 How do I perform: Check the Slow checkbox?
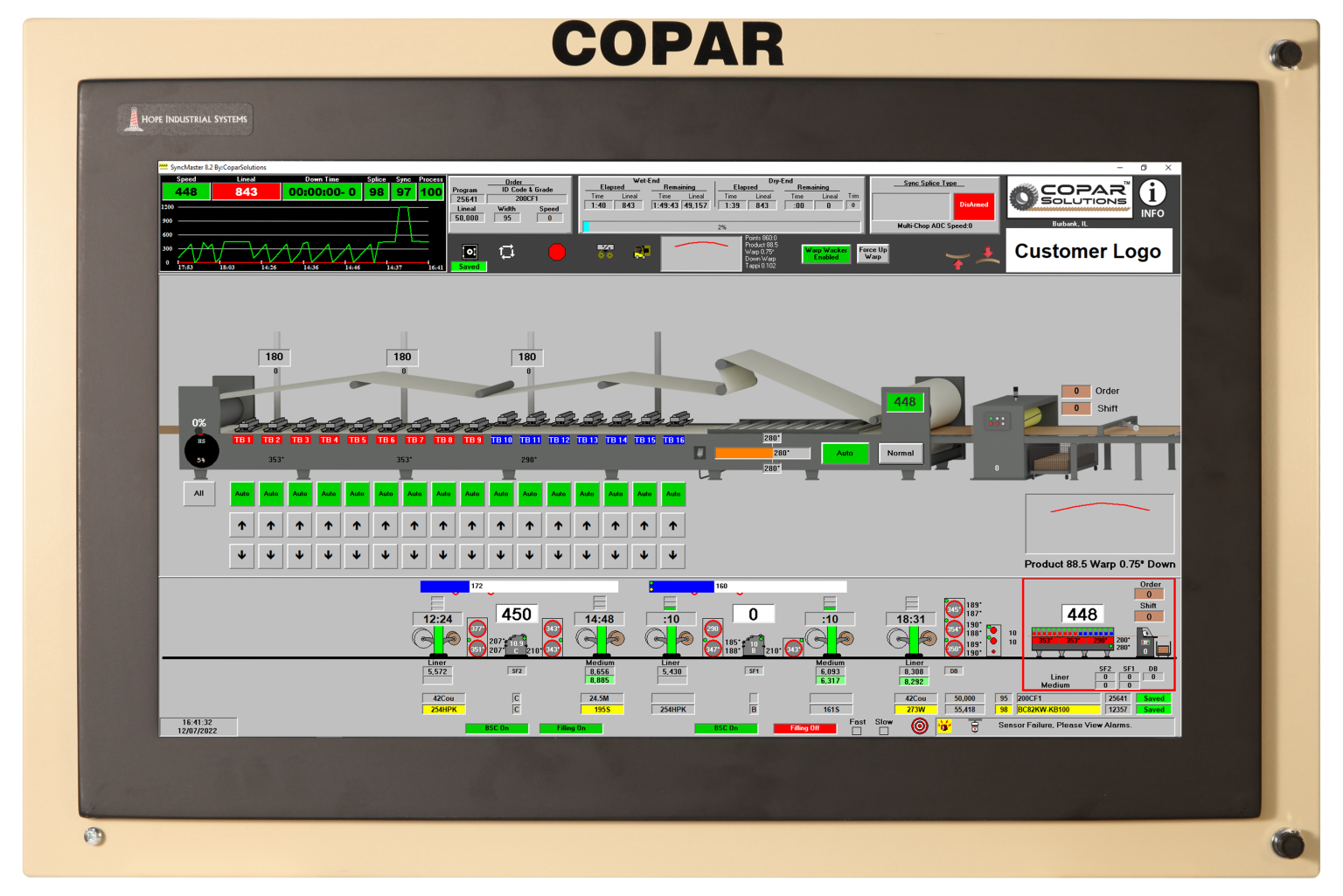pyautogui.click(x=883, y=729)
